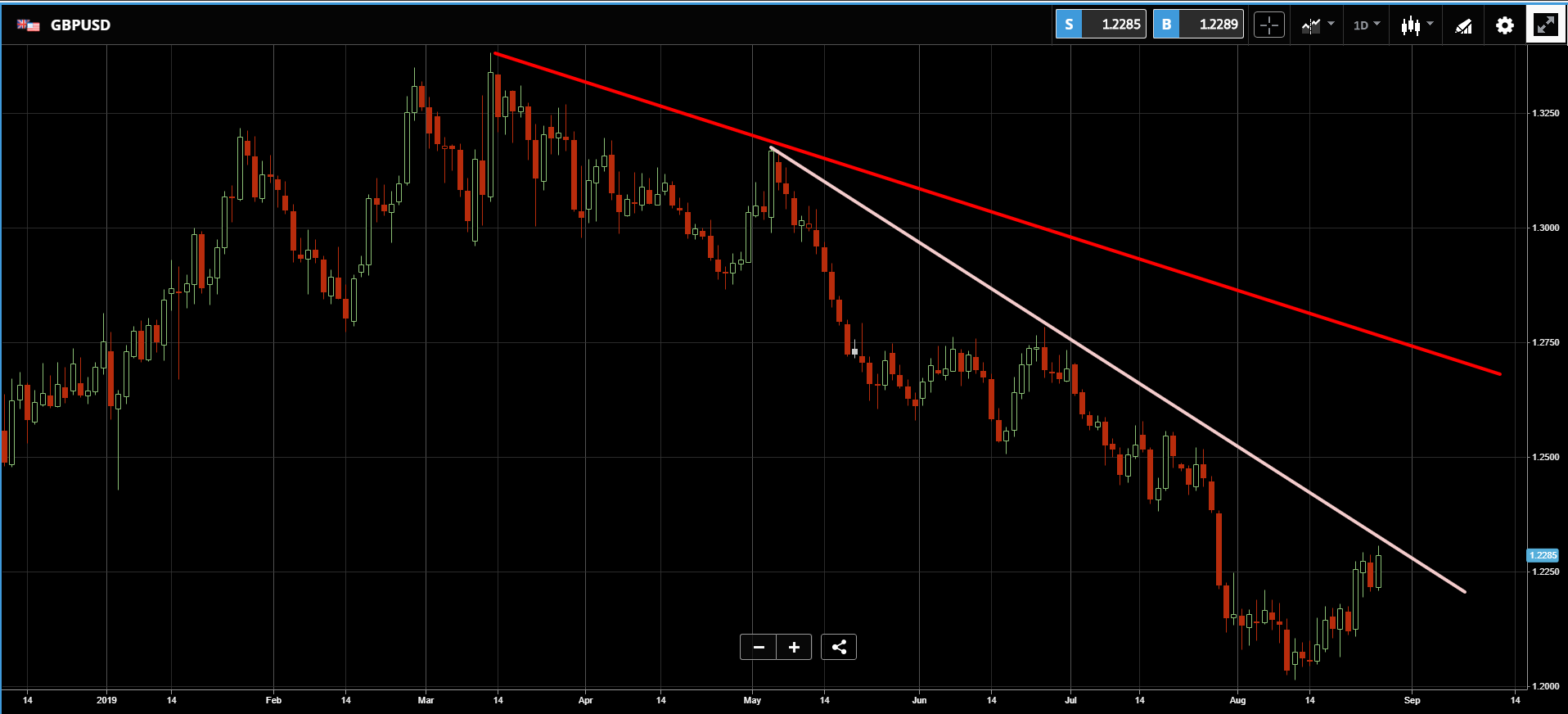1568x714 pixels.
Task: Open the 1D timeframe dropdown
Action: coord(1366,25)
